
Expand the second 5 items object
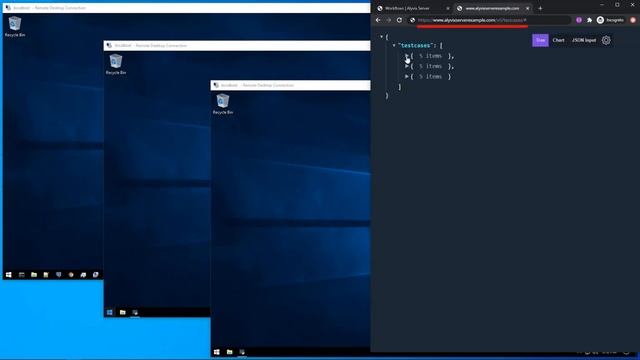click(x=407, y=66)
